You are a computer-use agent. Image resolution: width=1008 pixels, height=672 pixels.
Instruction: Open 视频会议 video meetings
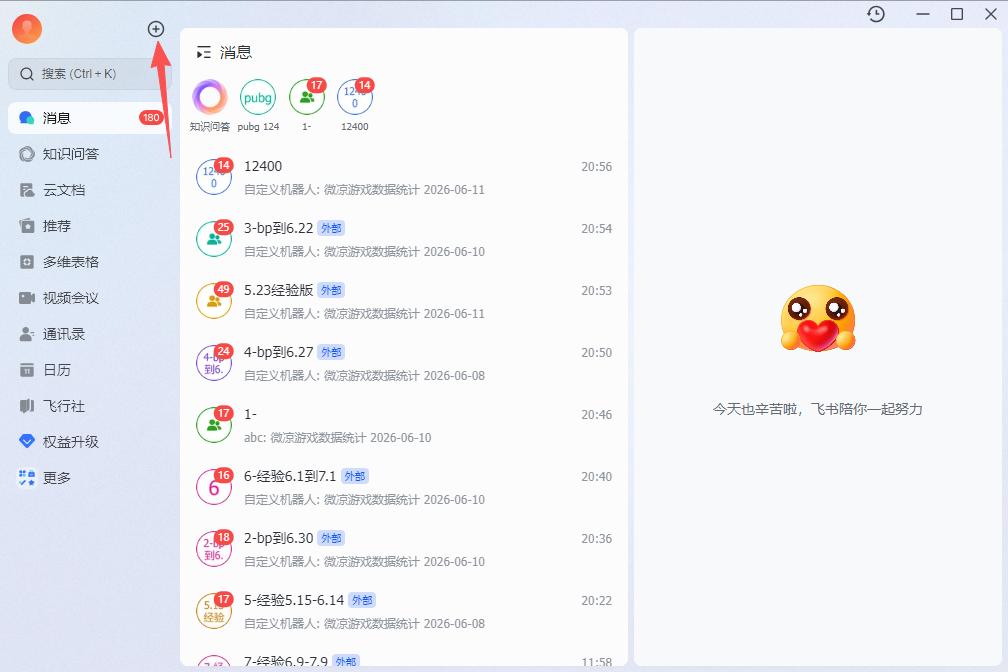point(89,298)
